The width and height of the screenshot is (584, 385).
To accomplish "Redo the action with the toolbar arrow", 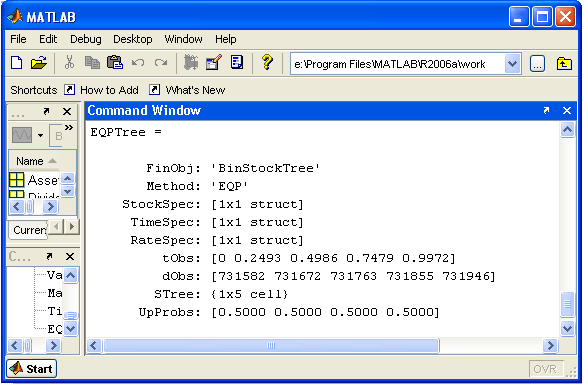I will (161, 63).
